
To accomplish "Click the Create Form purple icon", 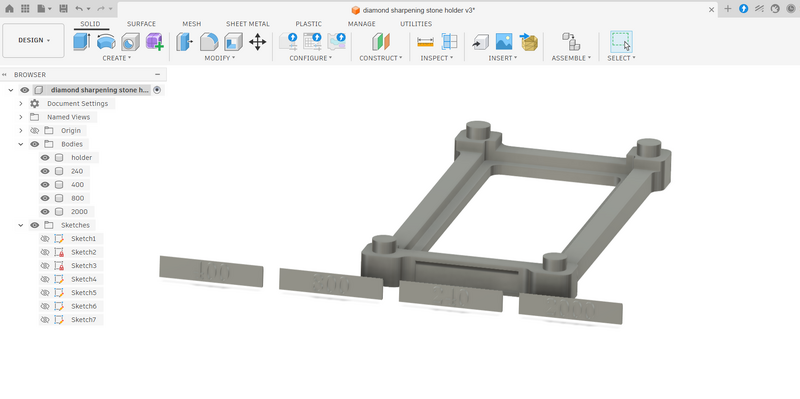I will tap(154, 41).
